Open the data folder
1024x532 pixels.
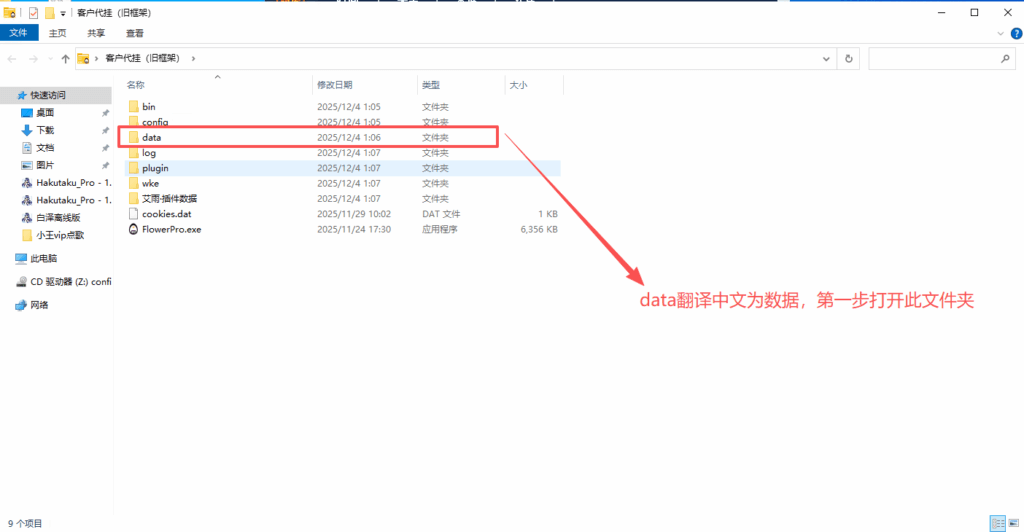tap(151, 137)
